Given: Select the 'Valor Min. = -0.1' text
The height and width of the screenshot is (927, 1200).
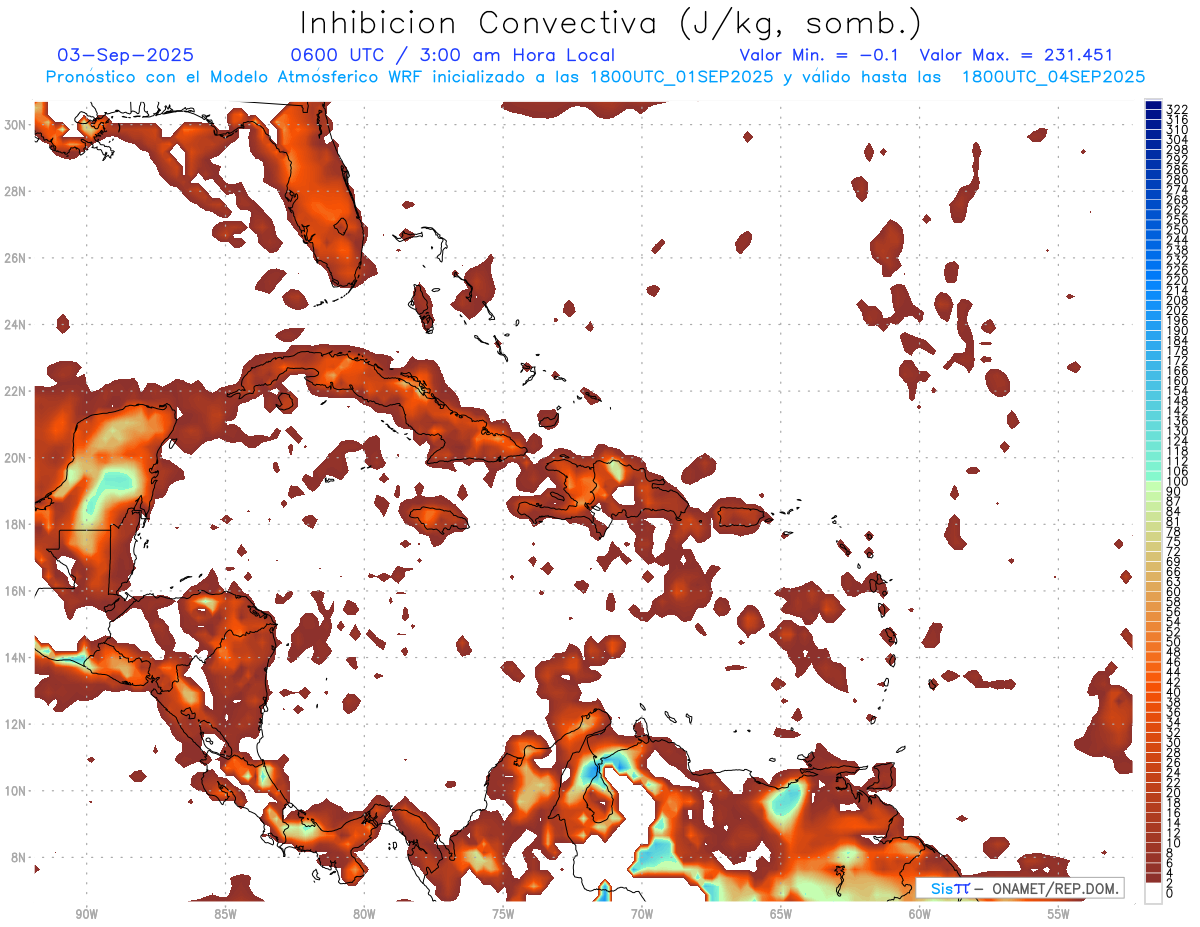Looking at the screenshot, I should pos(820,55).
